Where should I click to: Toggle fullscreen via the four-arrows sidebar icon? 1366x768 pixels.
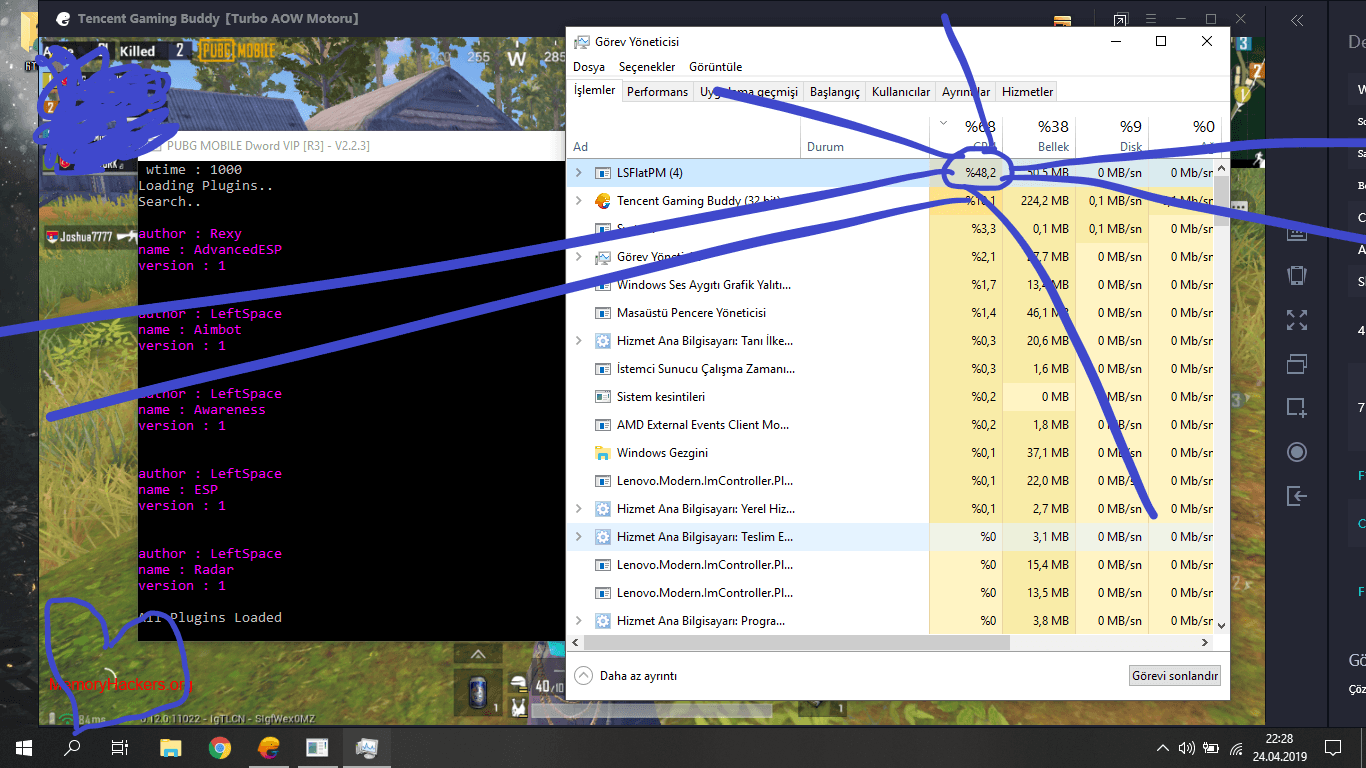click(x=1297, y=320)
